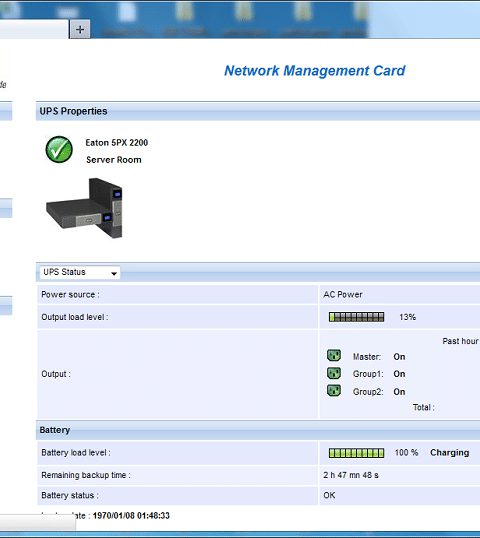Screen dimensions: 480x538
Task: Click the Network Management Card title
Action: pos(315,71)
